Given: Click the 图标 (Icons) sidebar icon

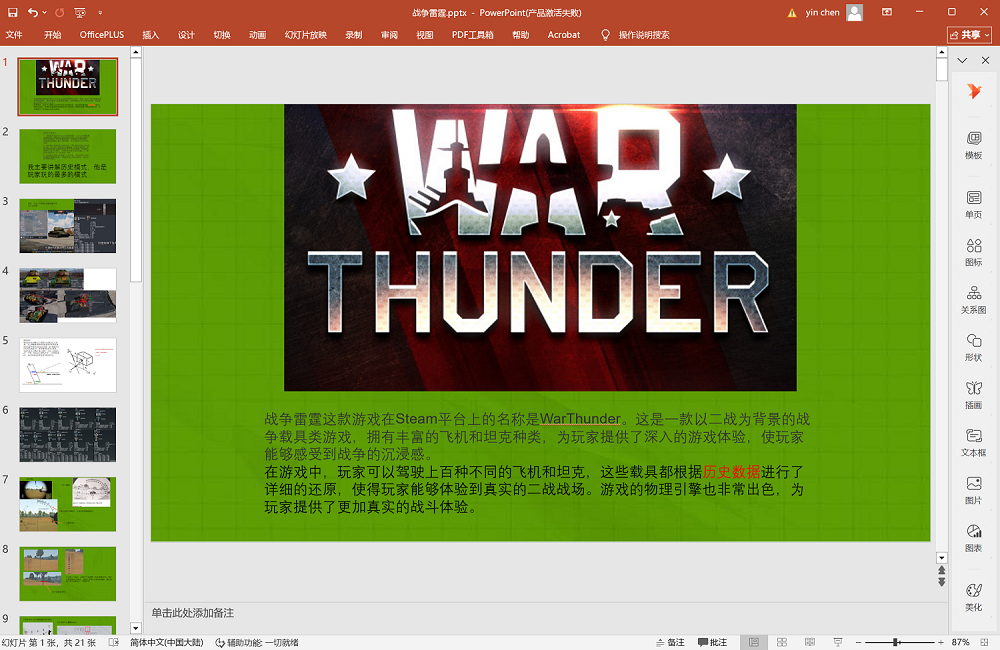Looking at the screenshot, I should click(x=973, y=251).
